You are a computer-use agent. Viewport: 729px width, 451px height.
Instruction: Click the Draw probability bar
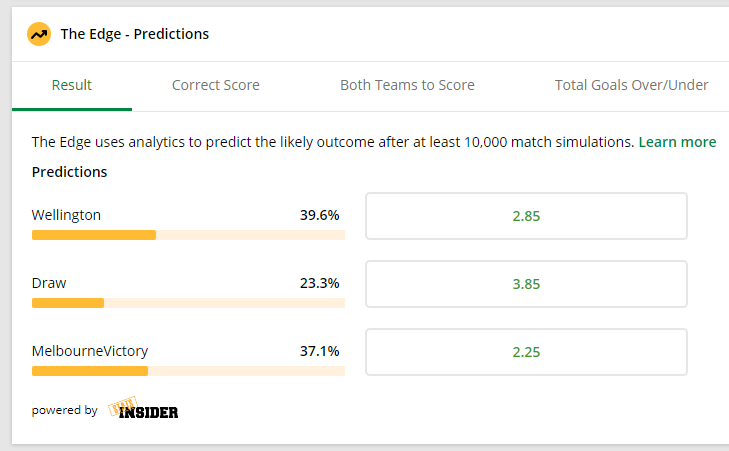[188, 303]
